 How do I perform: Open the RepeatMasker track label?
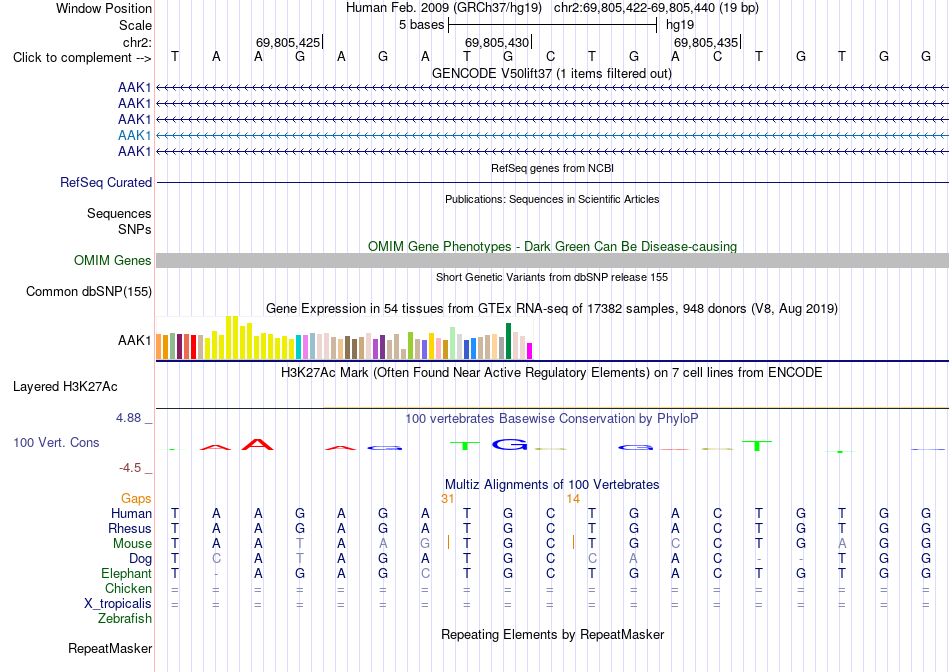[x=110, y=648]
